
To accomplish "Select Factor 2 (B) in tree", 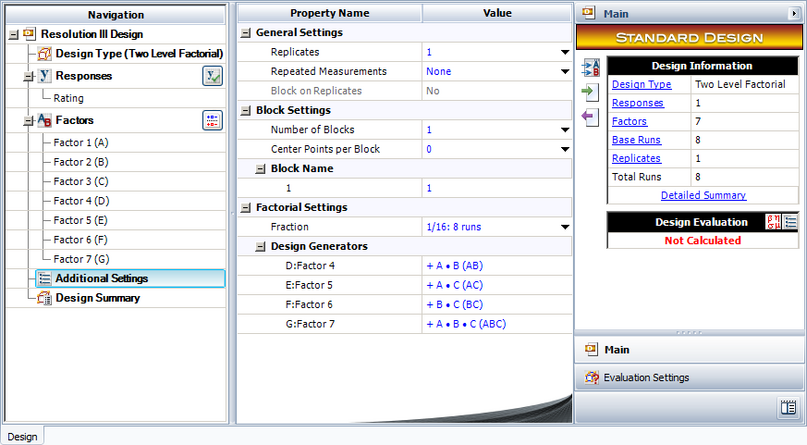I will click(81, 162).
